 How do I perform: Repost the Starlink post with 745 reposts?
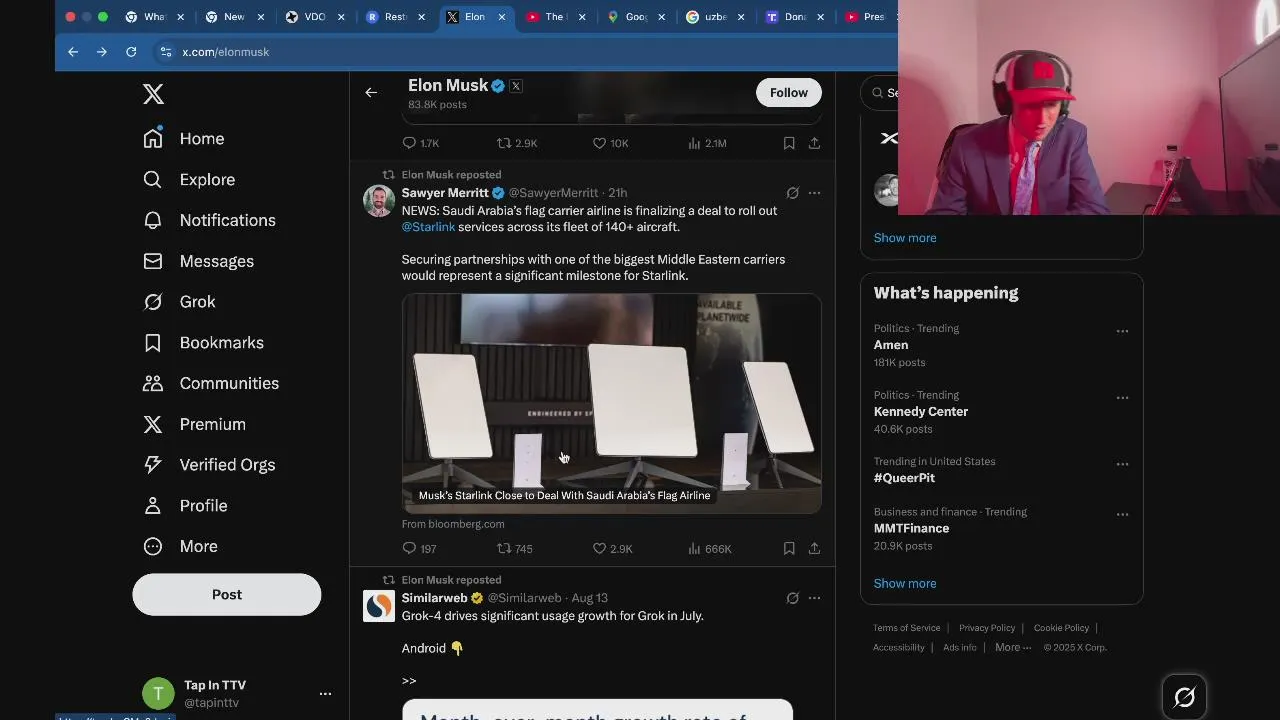tap(504, 548)
